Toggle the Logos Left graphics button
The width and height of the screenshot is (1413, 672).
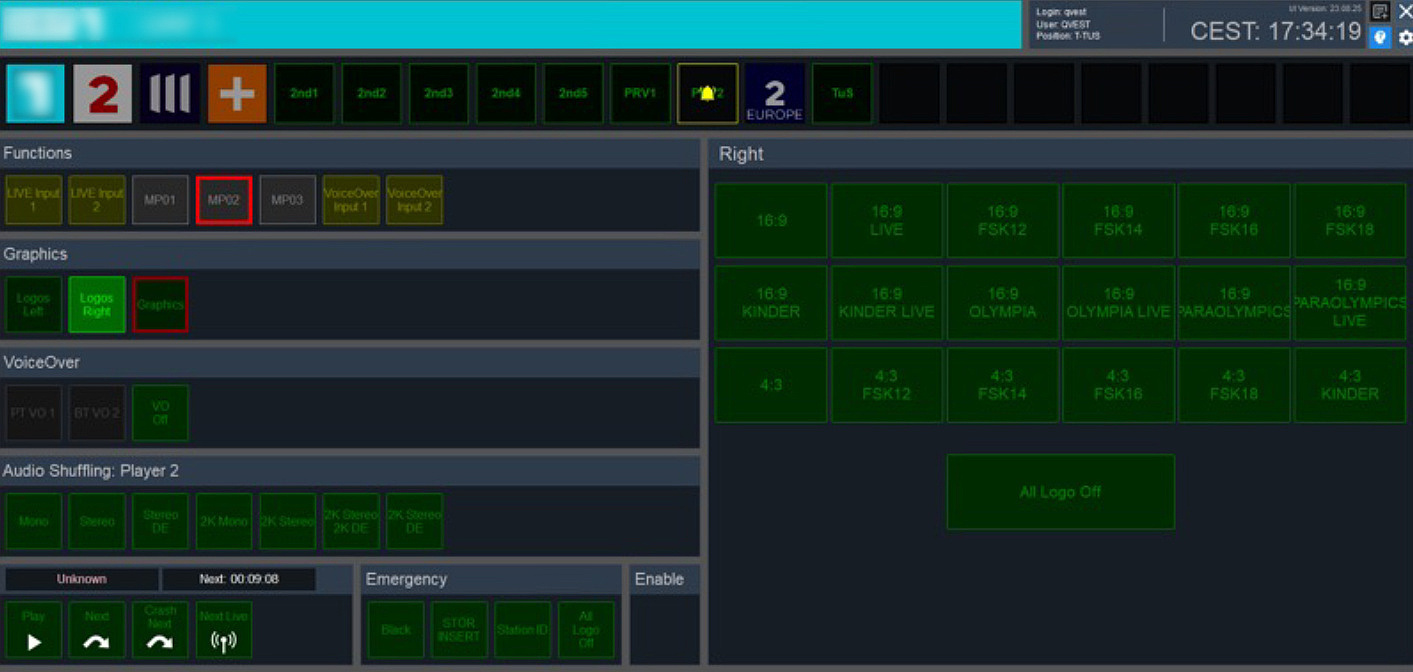point(34,305)
